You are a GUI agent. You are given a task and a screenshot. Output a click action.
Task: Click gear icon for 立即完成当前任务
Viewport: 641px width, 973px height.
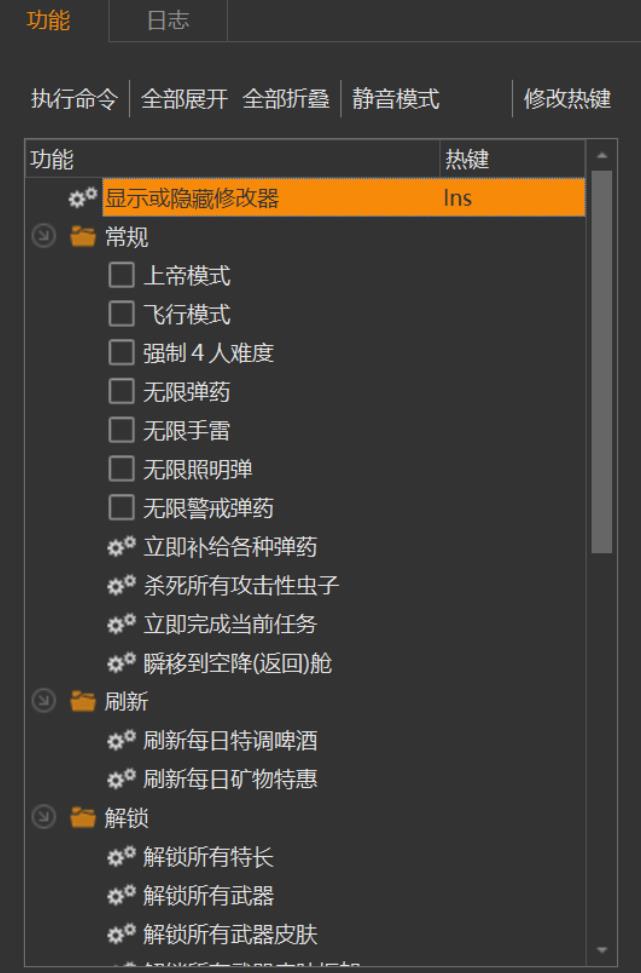pos(121,625)
